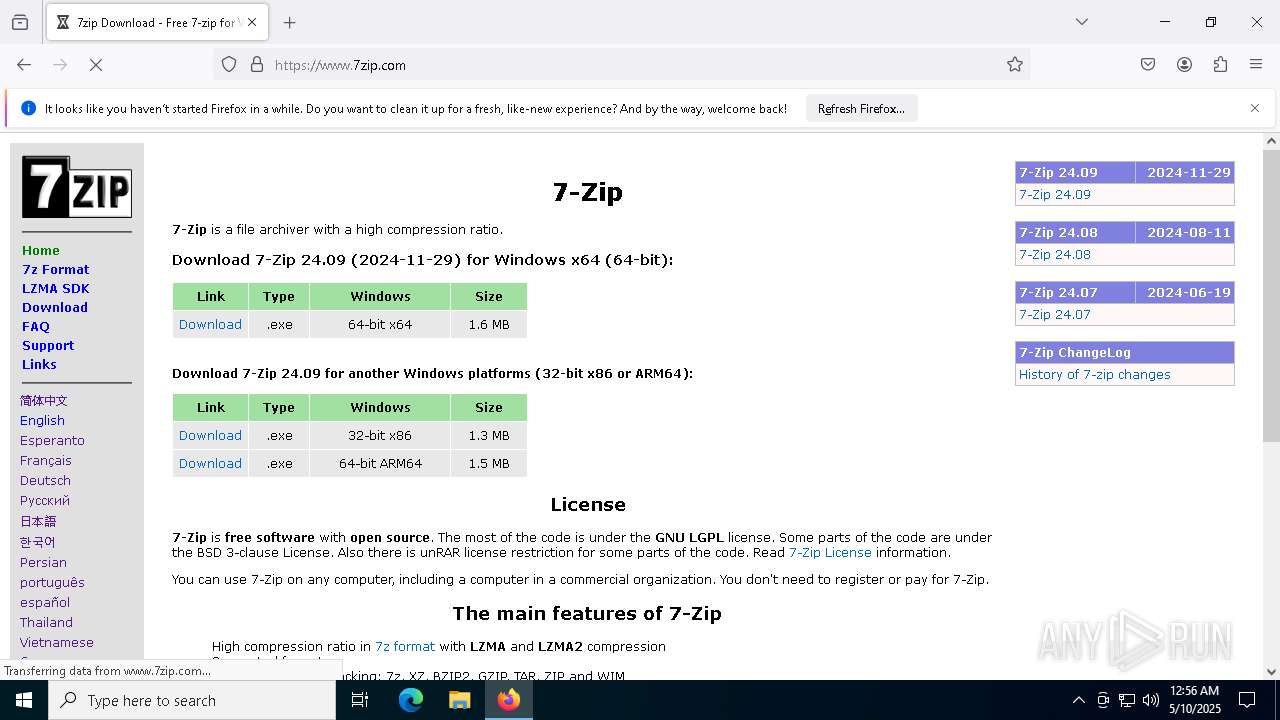Switch language to Persian

43,562
